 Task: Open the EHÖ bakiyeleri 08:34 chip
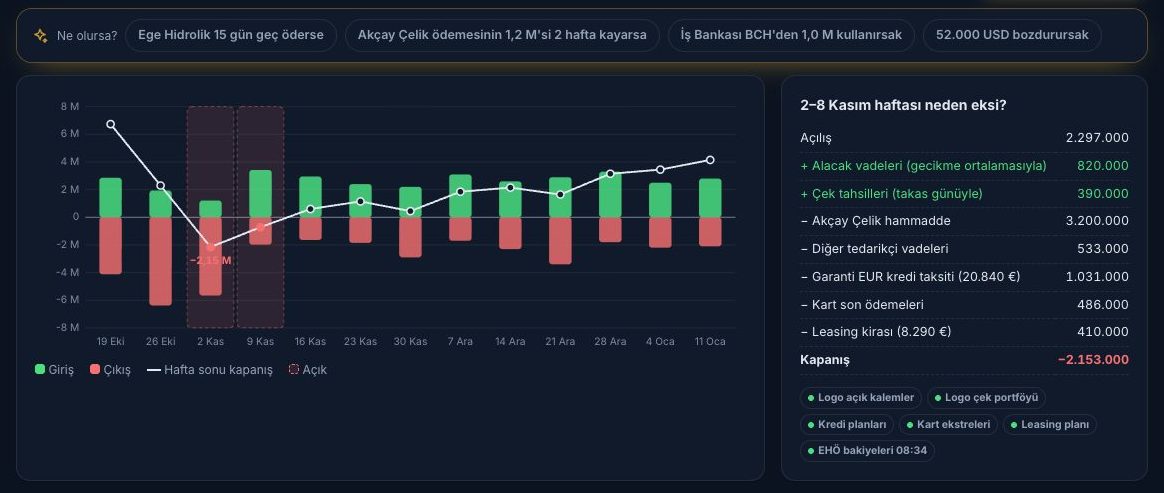867,451
